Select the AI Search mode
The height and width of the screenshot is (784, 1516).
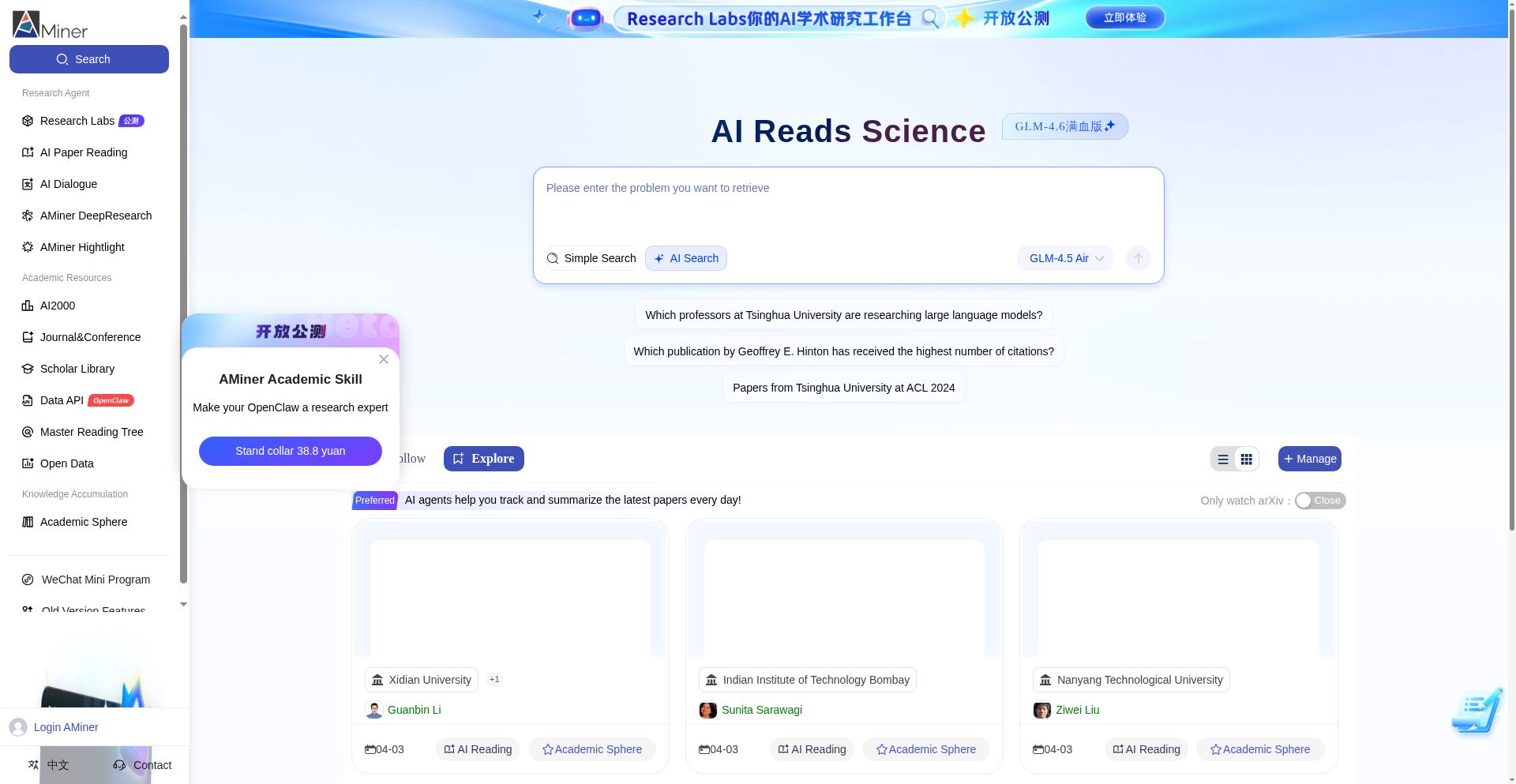[x=686, y=258]
